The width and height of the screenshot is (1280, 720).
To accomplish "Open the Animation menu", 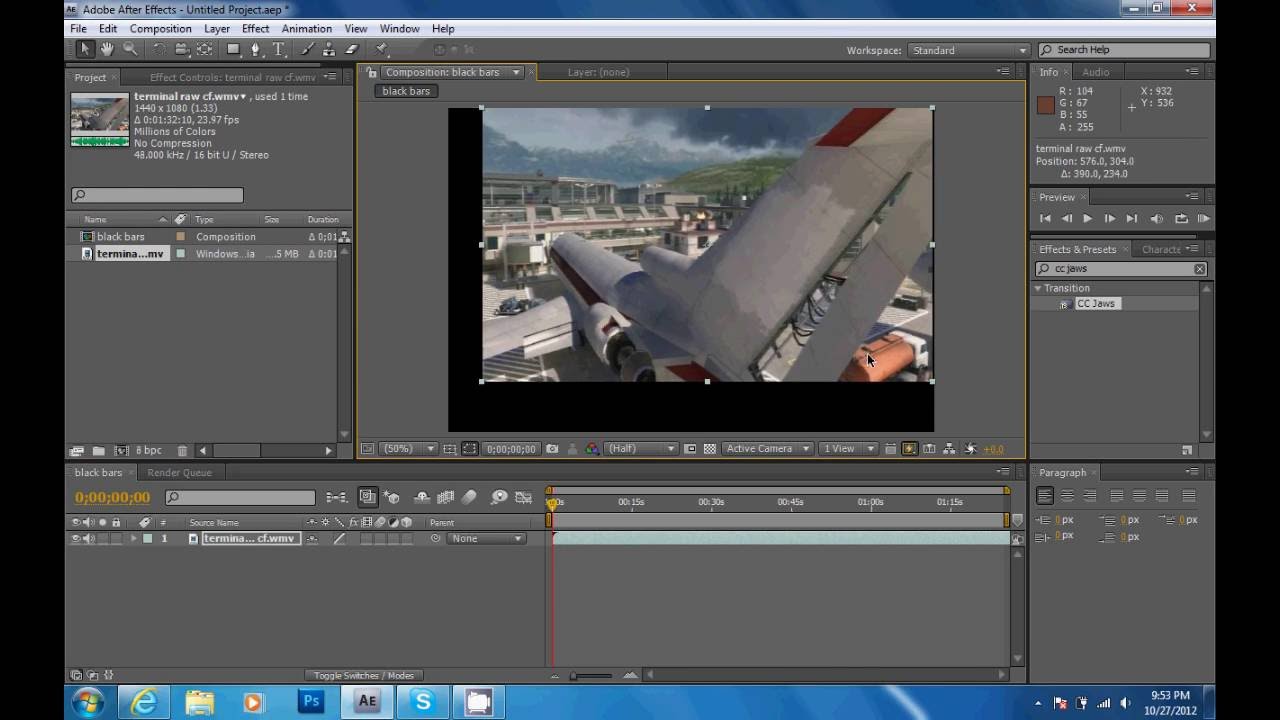I will pos(306,29).
